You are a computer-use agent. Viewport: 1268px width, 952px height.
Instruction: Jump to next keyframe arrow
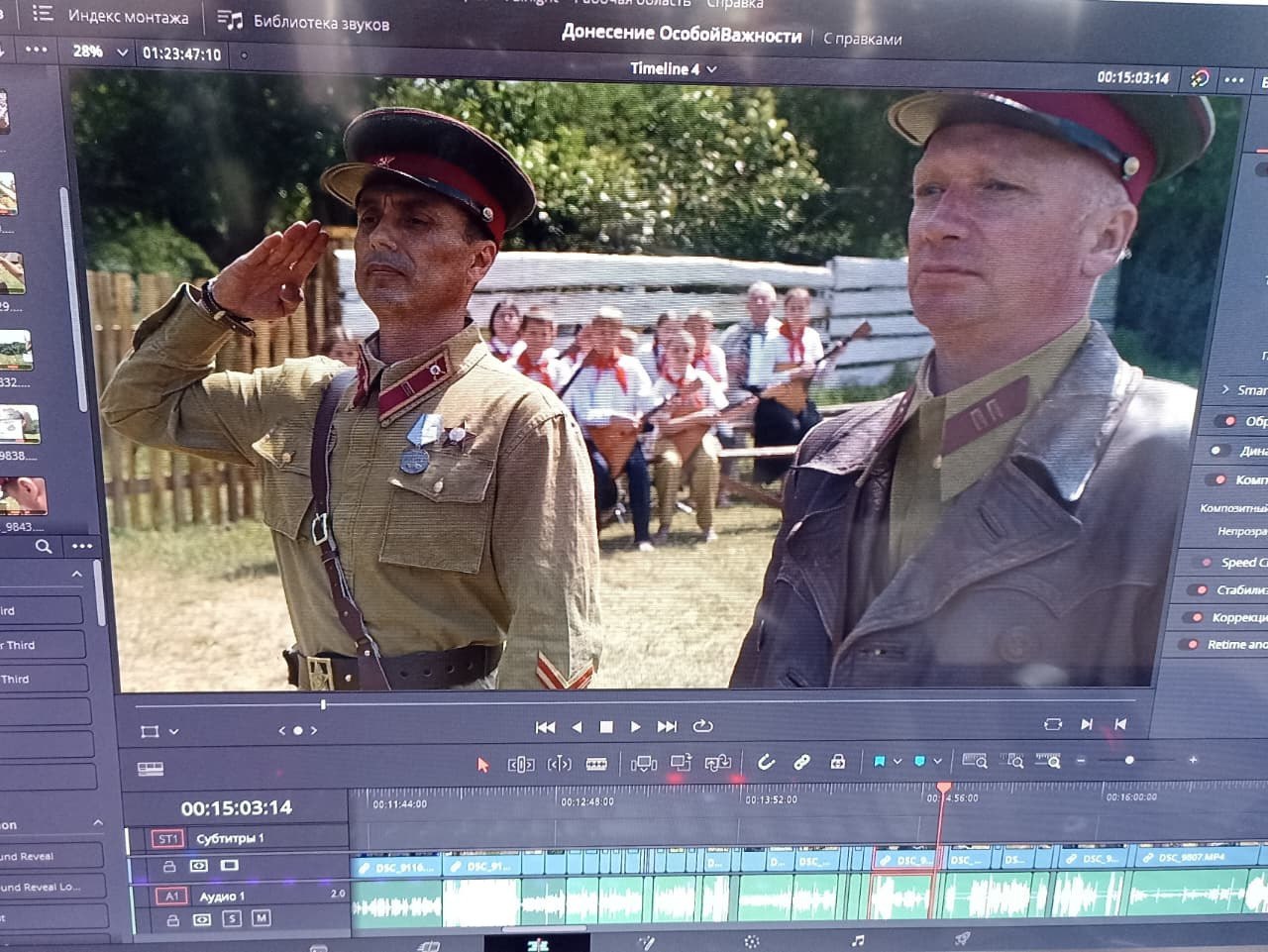tap(314, 731)
